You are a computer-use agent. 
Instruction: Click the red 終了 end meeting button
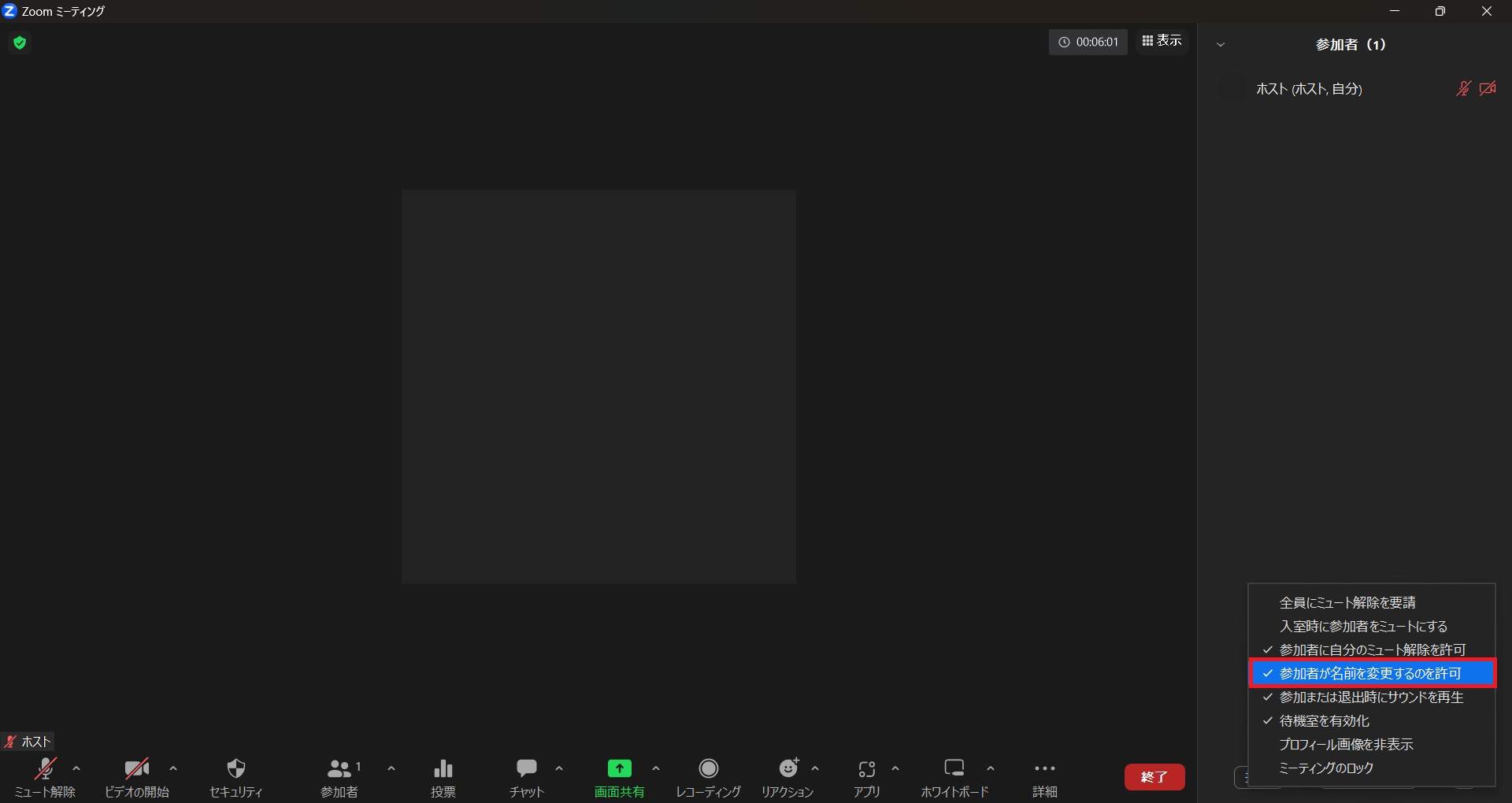click(1154, 777)
